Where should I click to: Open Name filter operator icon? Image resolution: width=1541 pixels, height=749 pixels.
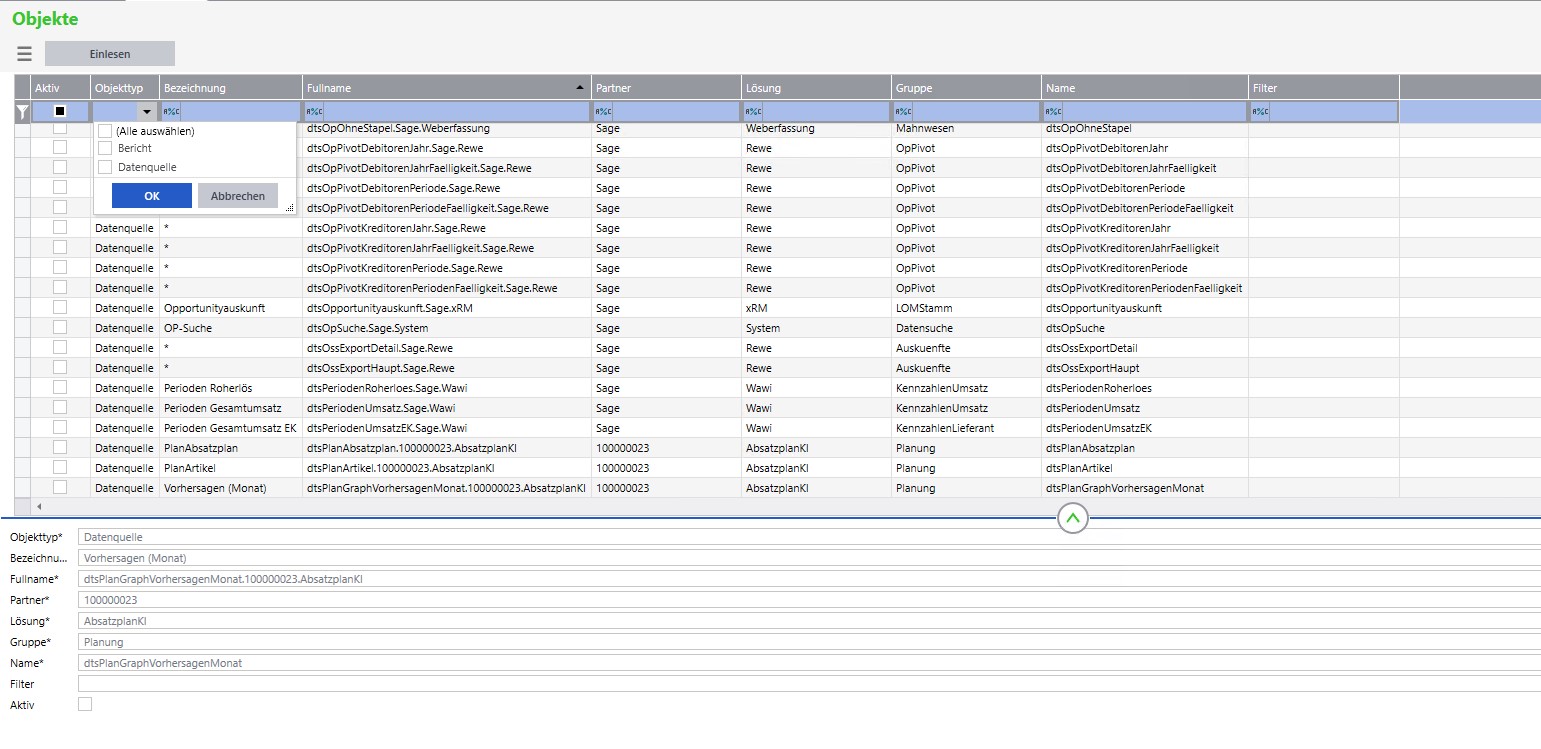(x=1053, y=112)
